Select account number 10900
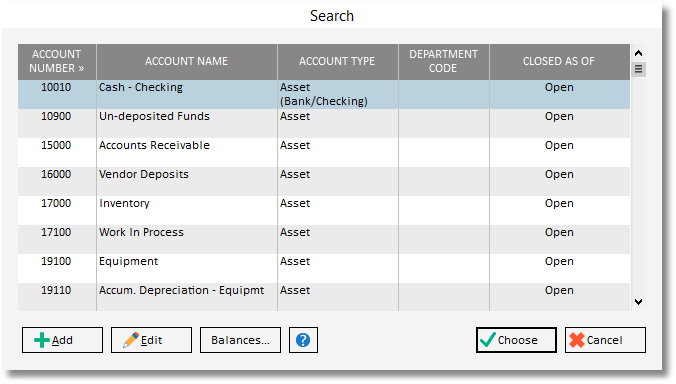Screen dimensions: 676x384 pos(56,116)
